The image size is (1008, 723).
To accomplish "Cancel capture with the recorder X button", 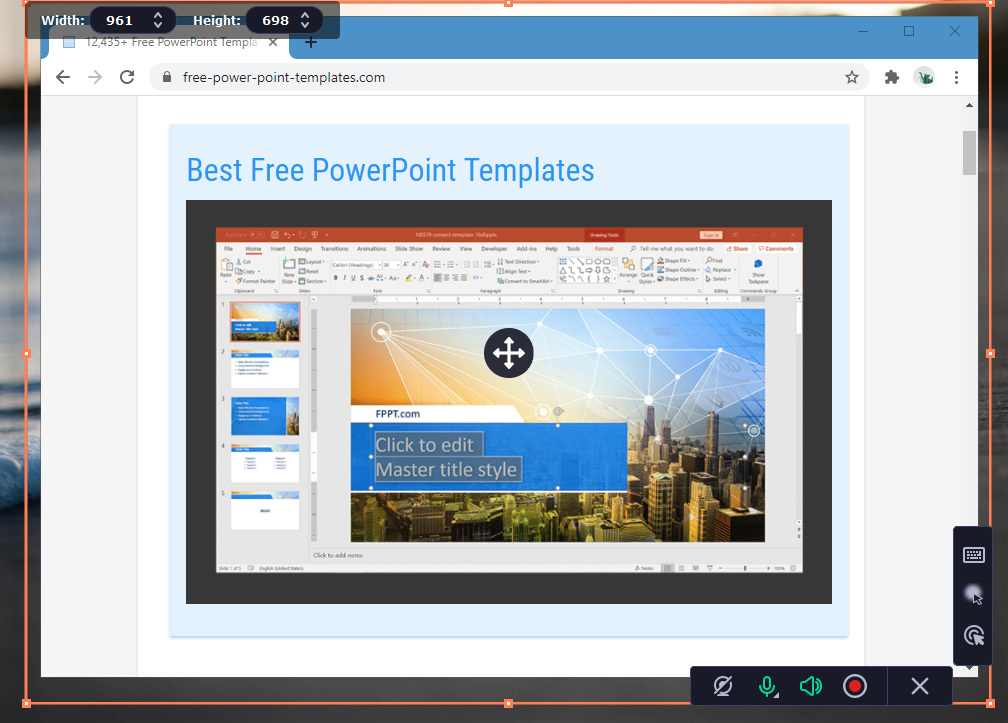I will tap(920, 686).
